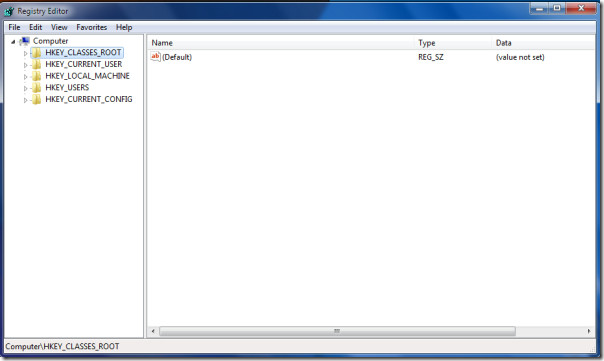
Task: Click the (value not set) data cell
Action: point(520,57)
